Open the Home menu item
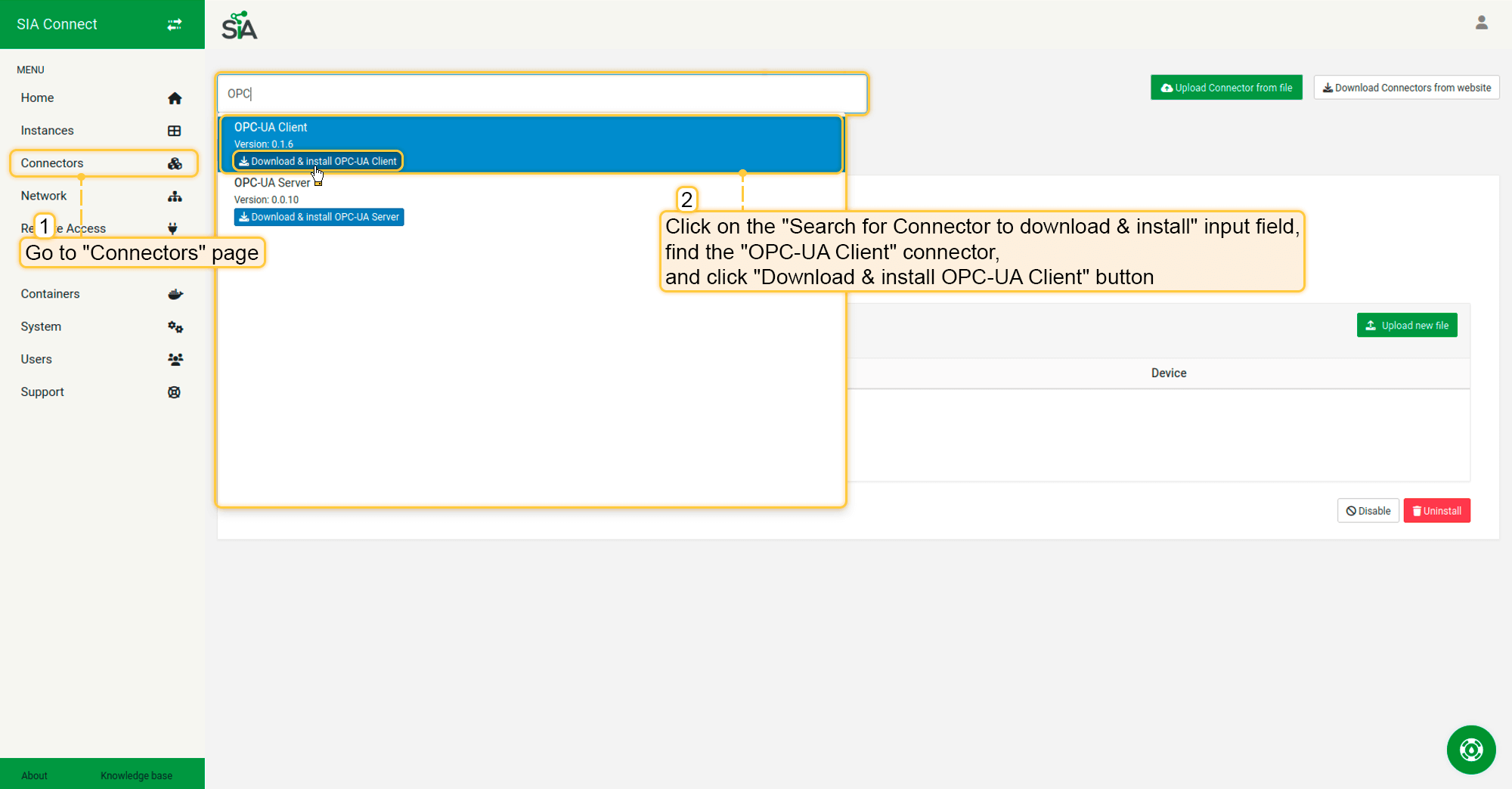Screen dimensions: 1512x789 (38, 98)
